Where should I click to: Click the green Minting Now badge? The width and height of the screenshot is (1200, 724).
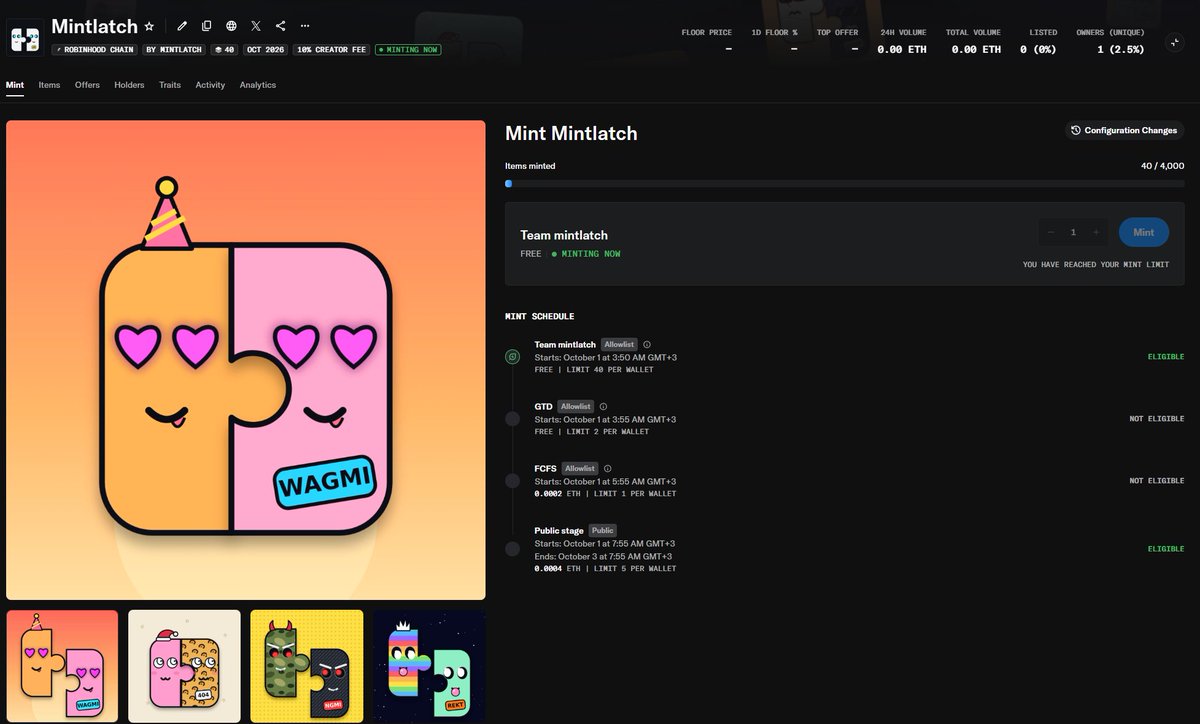408,49
